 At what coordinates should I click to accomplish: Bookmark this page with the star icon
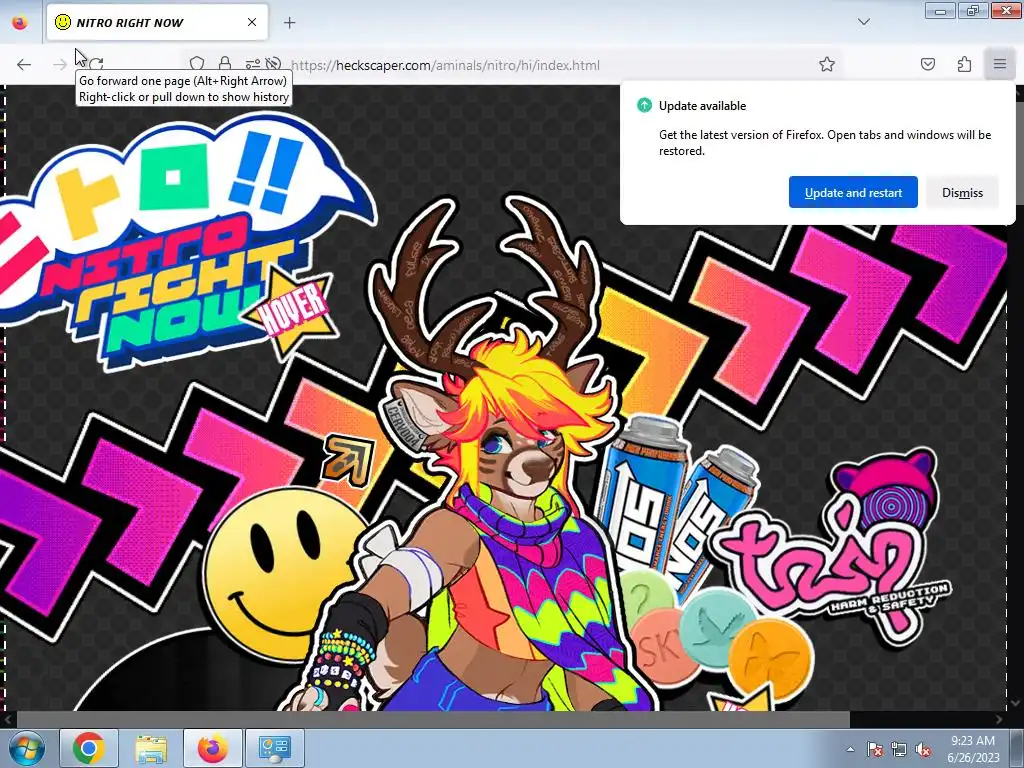pos(827,64)
